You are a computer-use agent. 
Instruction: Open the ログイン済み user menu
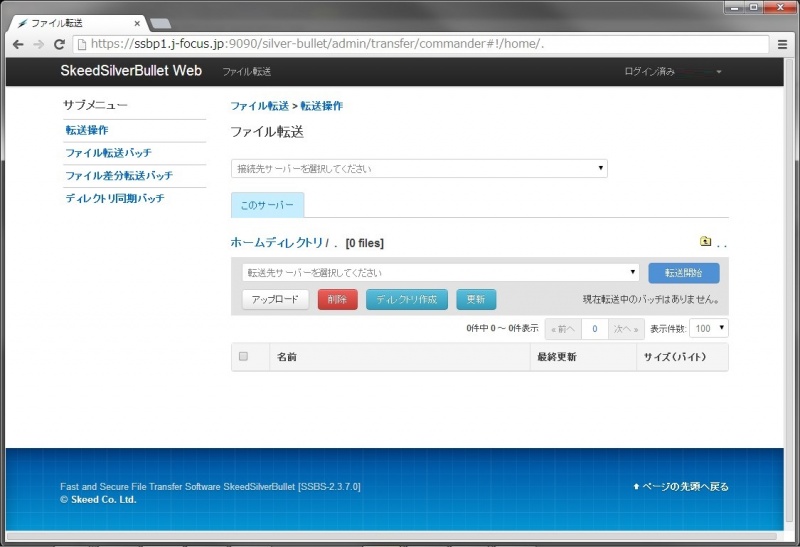(672, 72)
